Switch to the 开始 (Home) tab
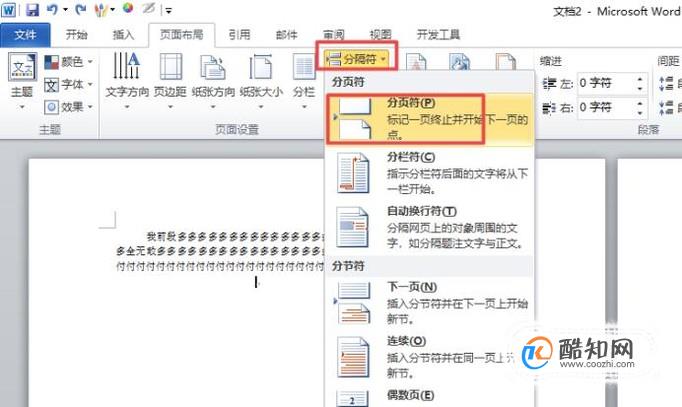The width and height of the screenshot is (682, 407). (77, 35)
